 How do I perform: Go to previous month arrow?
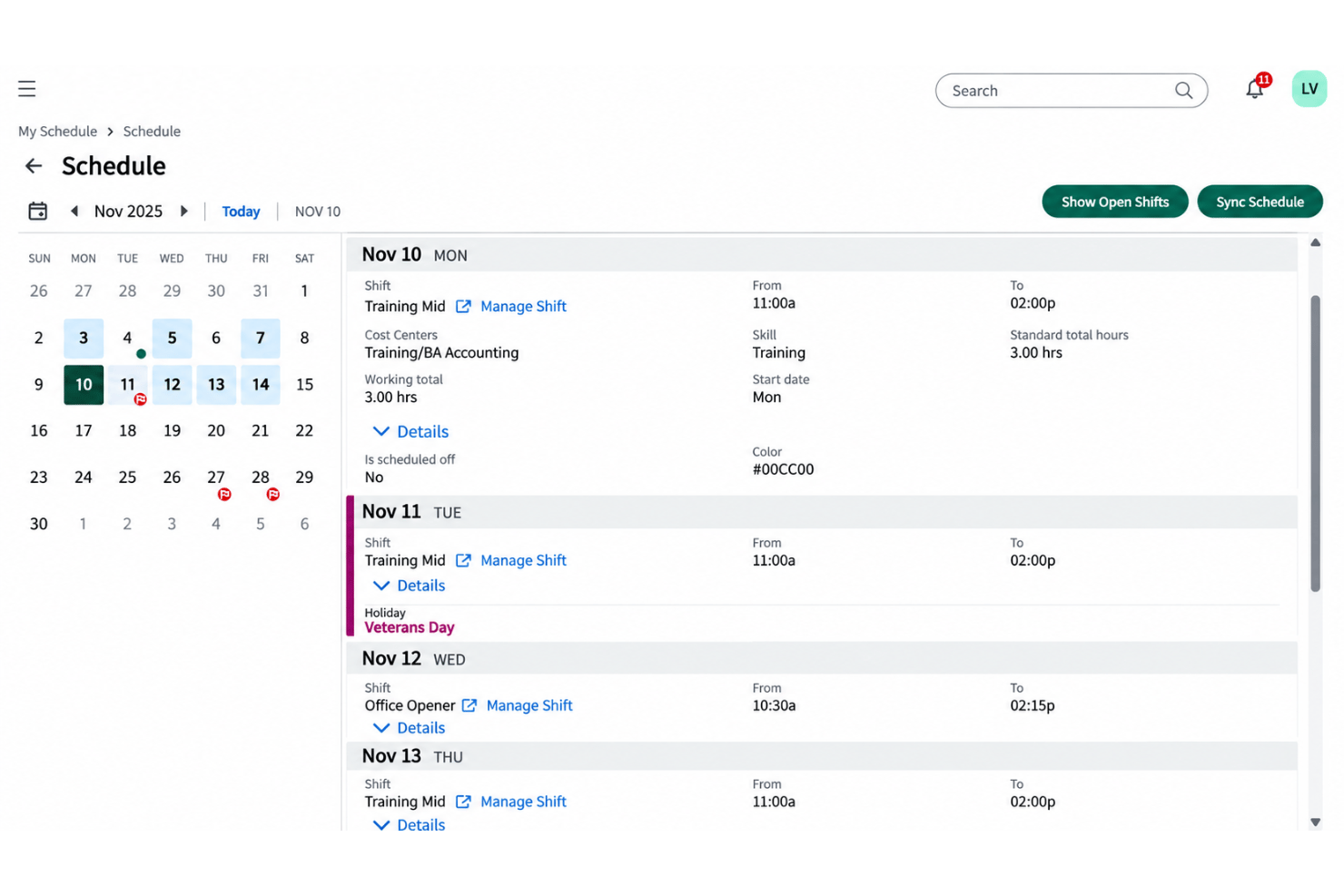pos(74,211)
